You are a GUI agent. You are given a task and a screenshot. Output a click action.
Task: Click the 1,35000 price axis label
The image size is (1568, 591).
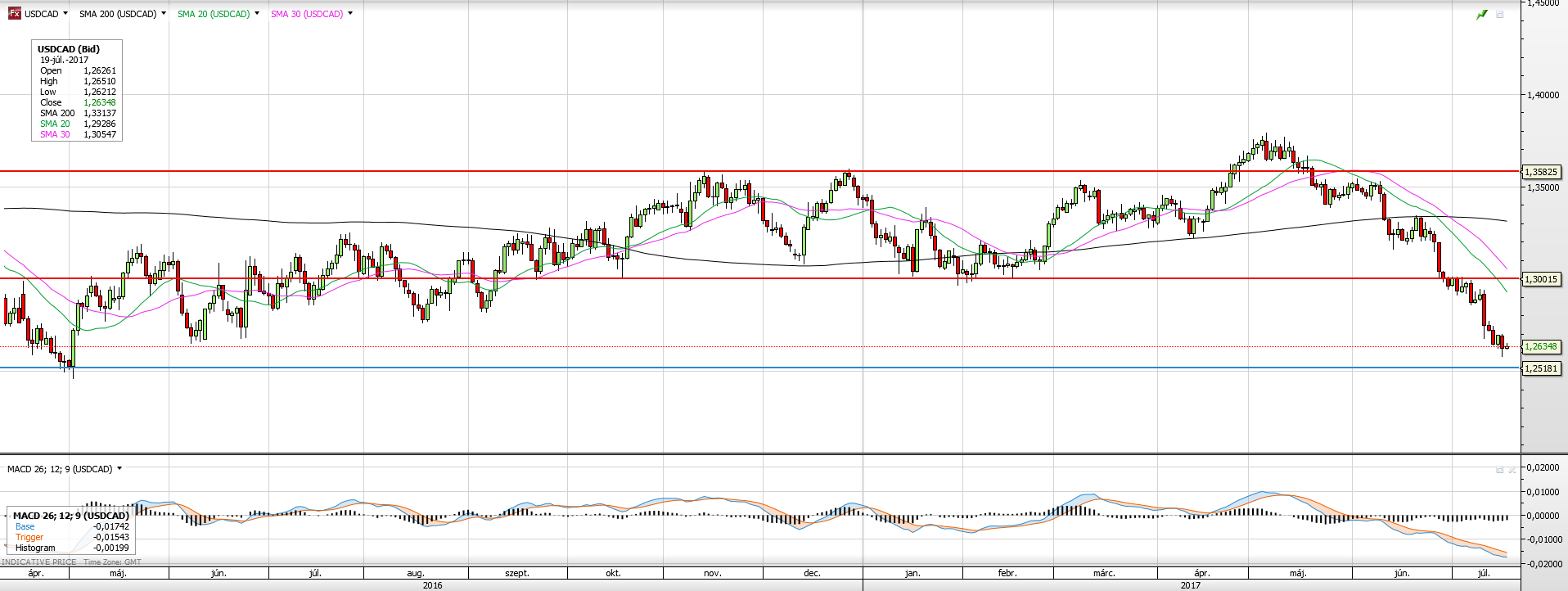pyautogui.click(x=1543, y=187)
